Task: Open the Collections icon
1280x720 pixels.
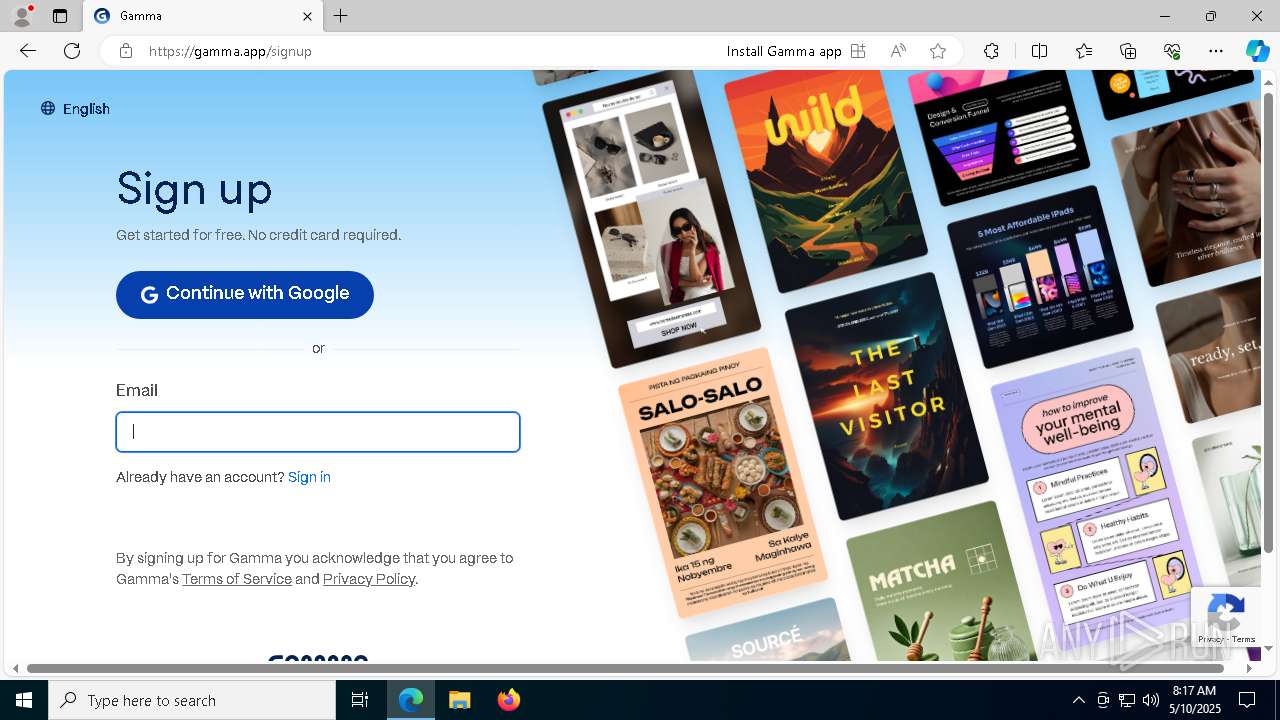Action: tap(1128, 51)
